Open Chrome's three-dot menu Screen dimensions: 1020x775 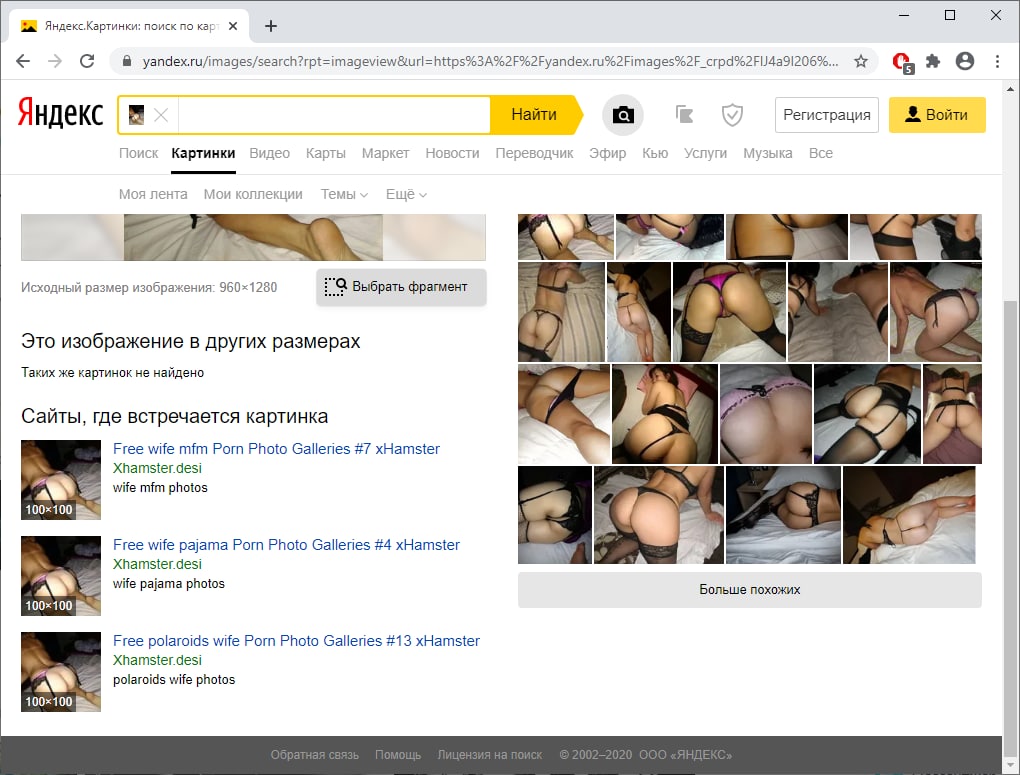997,61
